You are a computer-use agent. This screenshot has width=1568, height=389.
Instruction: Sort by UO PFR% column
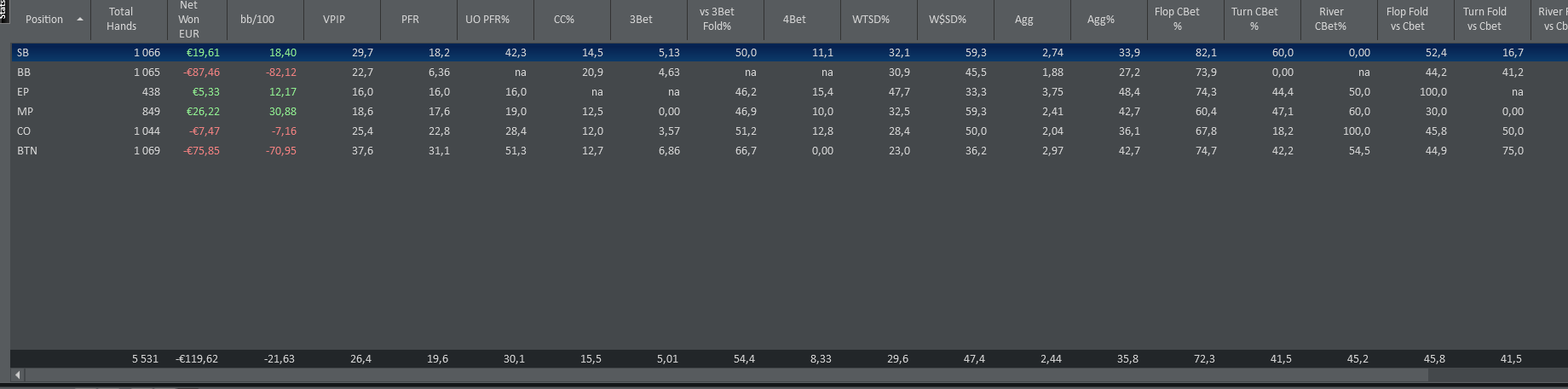tap(487, 19)
